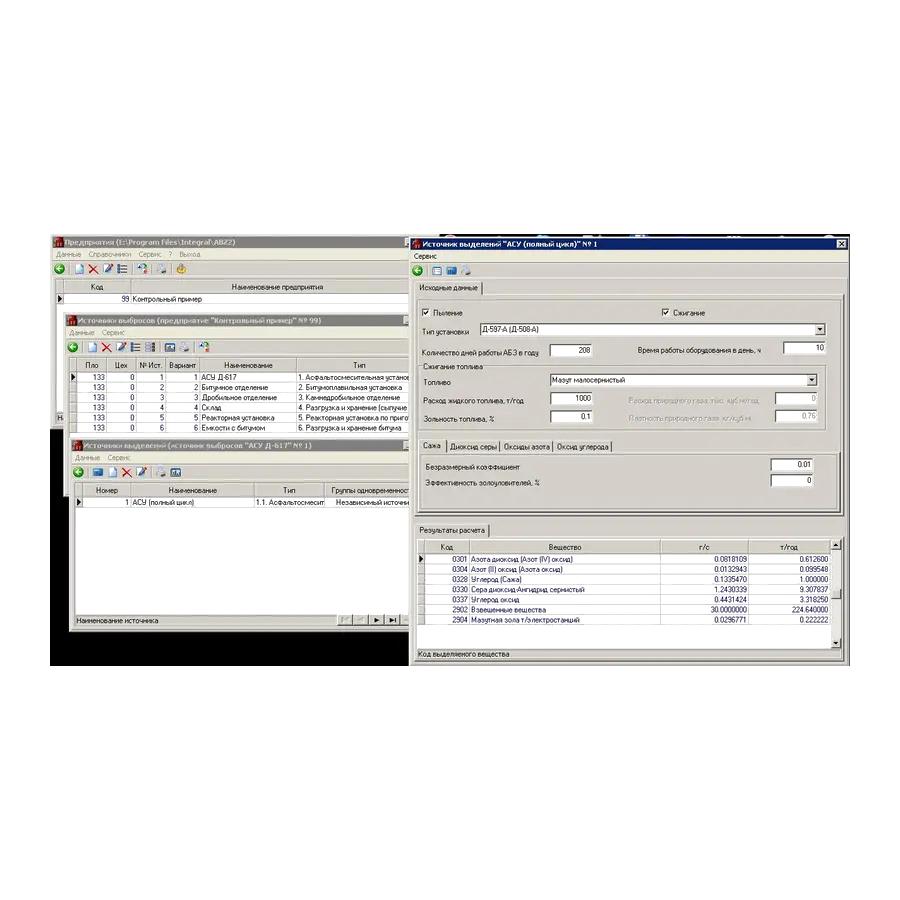Image resolution: width=900 pixels, height=900 pixels.
Task: Click yellow exit icon in Предприятия toolbar
Action: (x=181, y=269)
